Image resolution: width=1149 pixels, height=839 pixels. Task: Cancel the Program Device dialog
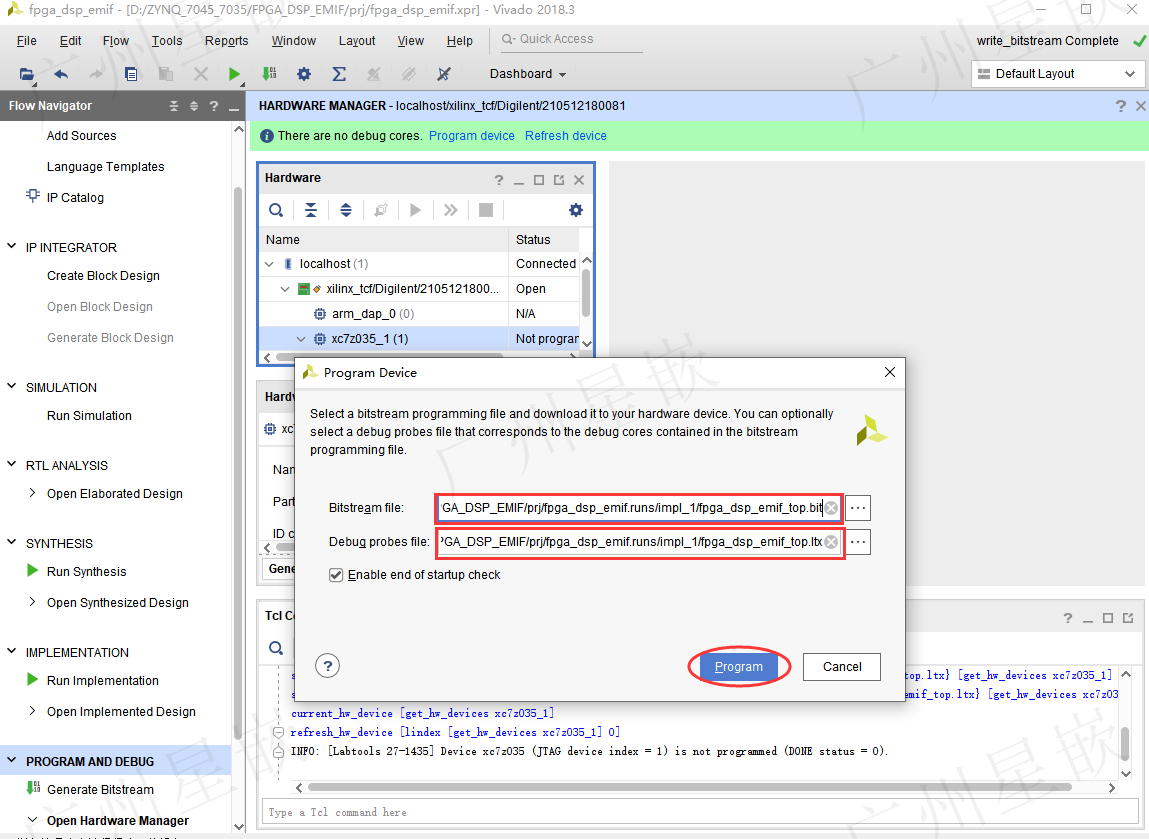click(842, 667)
